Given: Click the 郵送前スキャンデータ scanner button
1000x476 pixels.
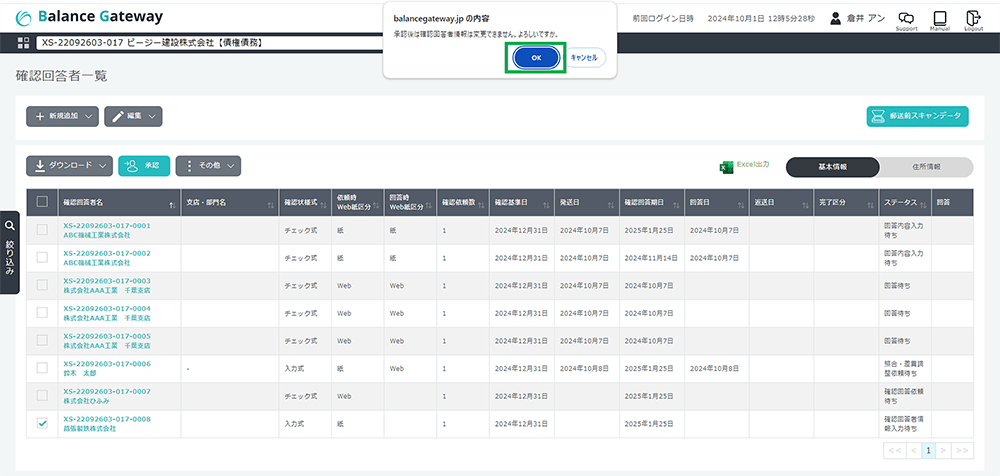Looking at the screenshot, I should 917,116.
